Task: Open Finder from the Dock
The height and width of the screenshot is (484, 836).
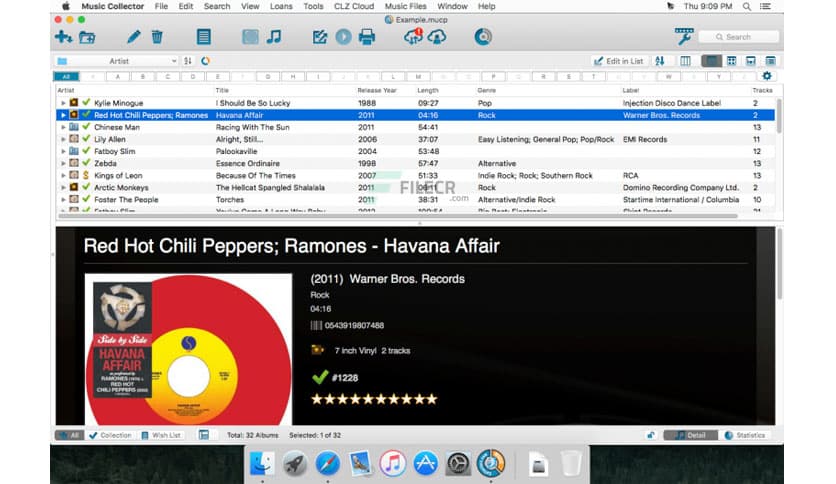Action: 262,463
